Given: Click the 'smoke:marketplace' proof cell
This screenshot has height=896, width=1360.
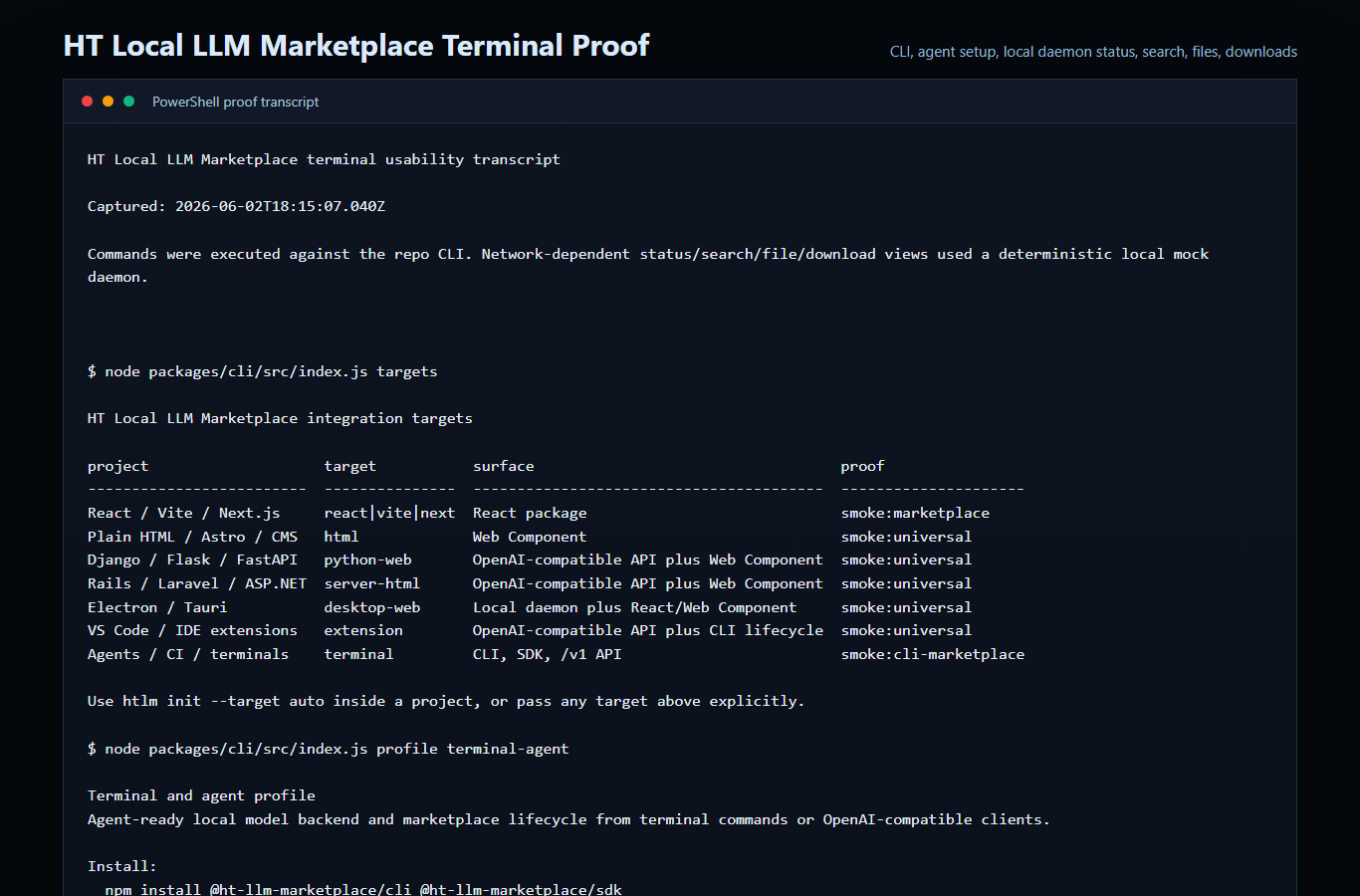Looking at the screenshot, I should [915, 513].
